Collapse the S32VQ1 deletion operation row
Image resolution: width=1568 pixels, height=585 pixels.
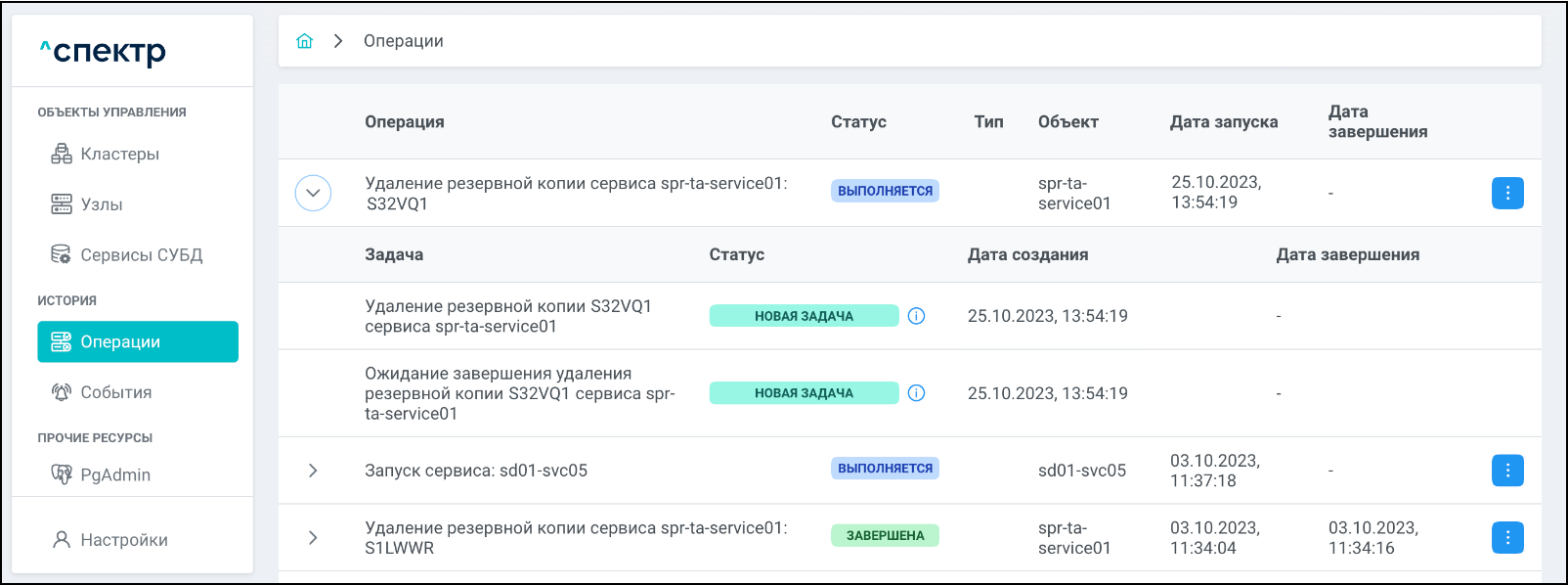tap(313, 194)
